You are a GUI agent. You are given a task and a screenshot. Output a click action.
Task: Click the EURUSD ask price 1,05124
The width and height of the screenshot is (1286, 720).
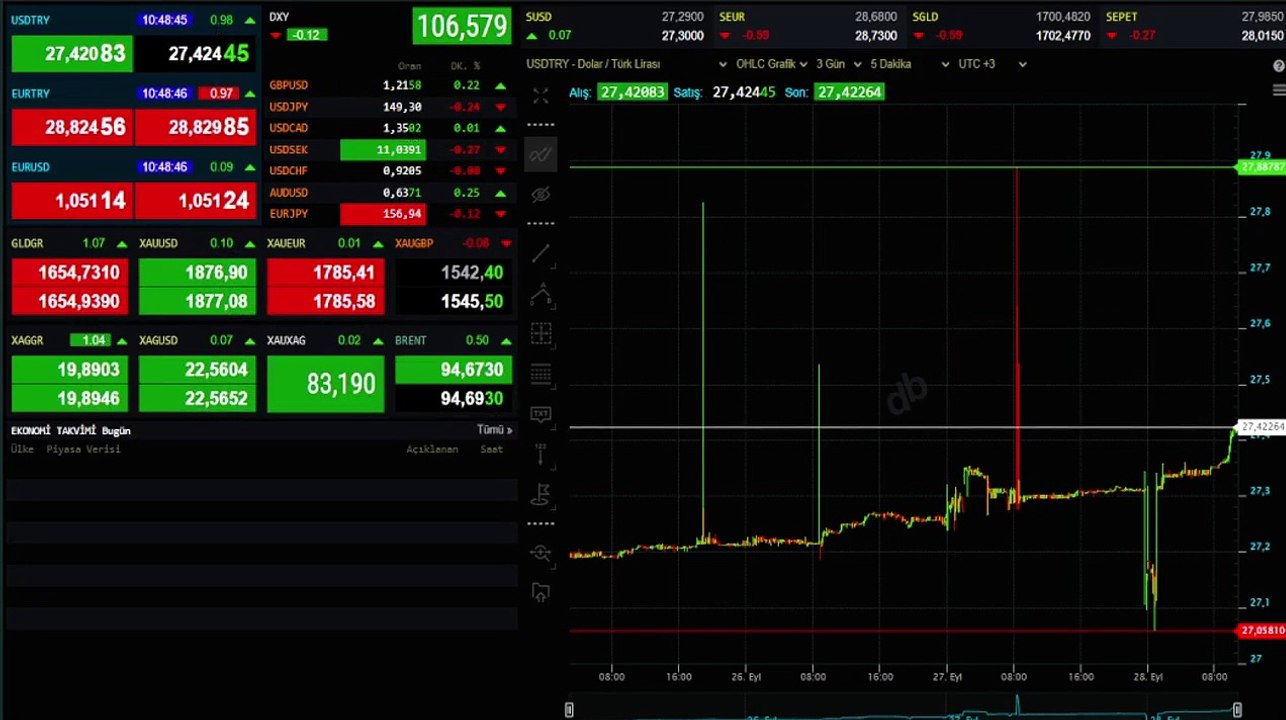click(196, 201)
